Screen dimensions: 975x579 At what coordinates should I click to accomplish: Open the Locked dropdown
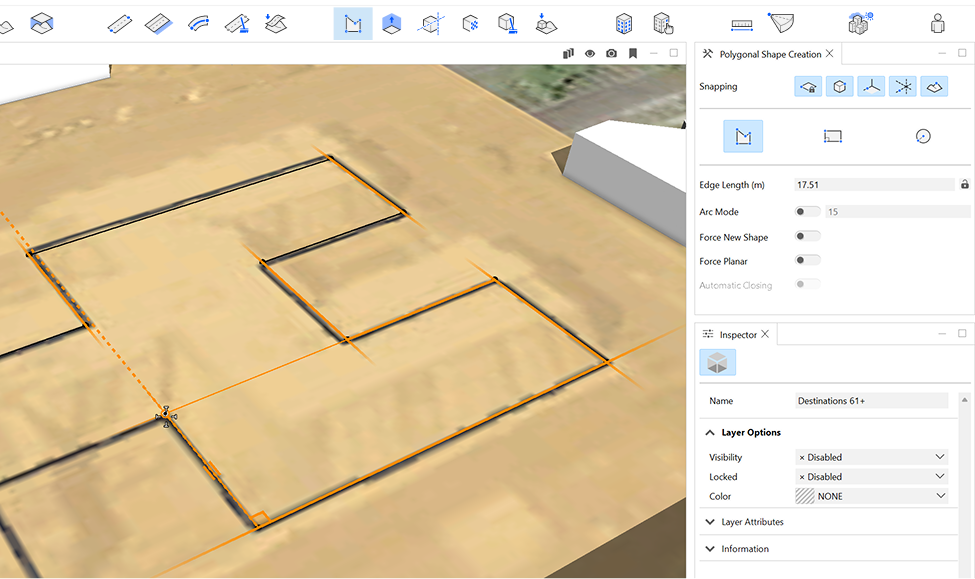[870, 477]
